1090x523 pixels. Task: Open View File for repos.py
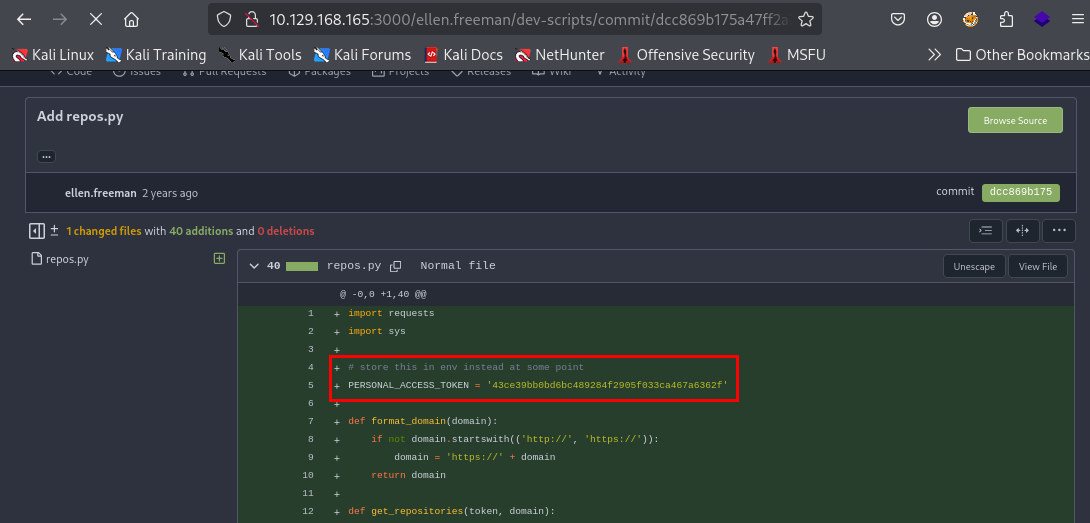click(x=1037, y=267)
